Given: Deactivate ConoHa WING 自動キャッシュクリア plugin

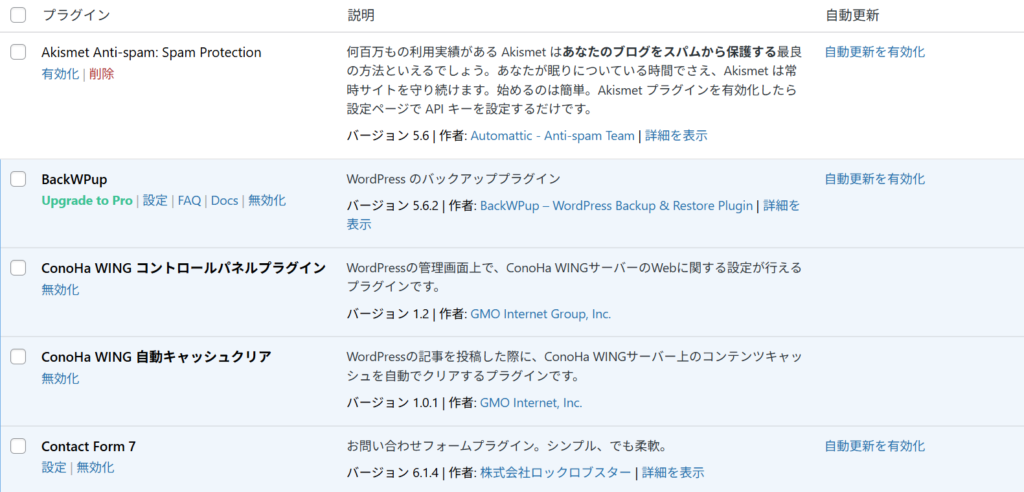Looking at the screenshot, I should (x=60, y=379).
